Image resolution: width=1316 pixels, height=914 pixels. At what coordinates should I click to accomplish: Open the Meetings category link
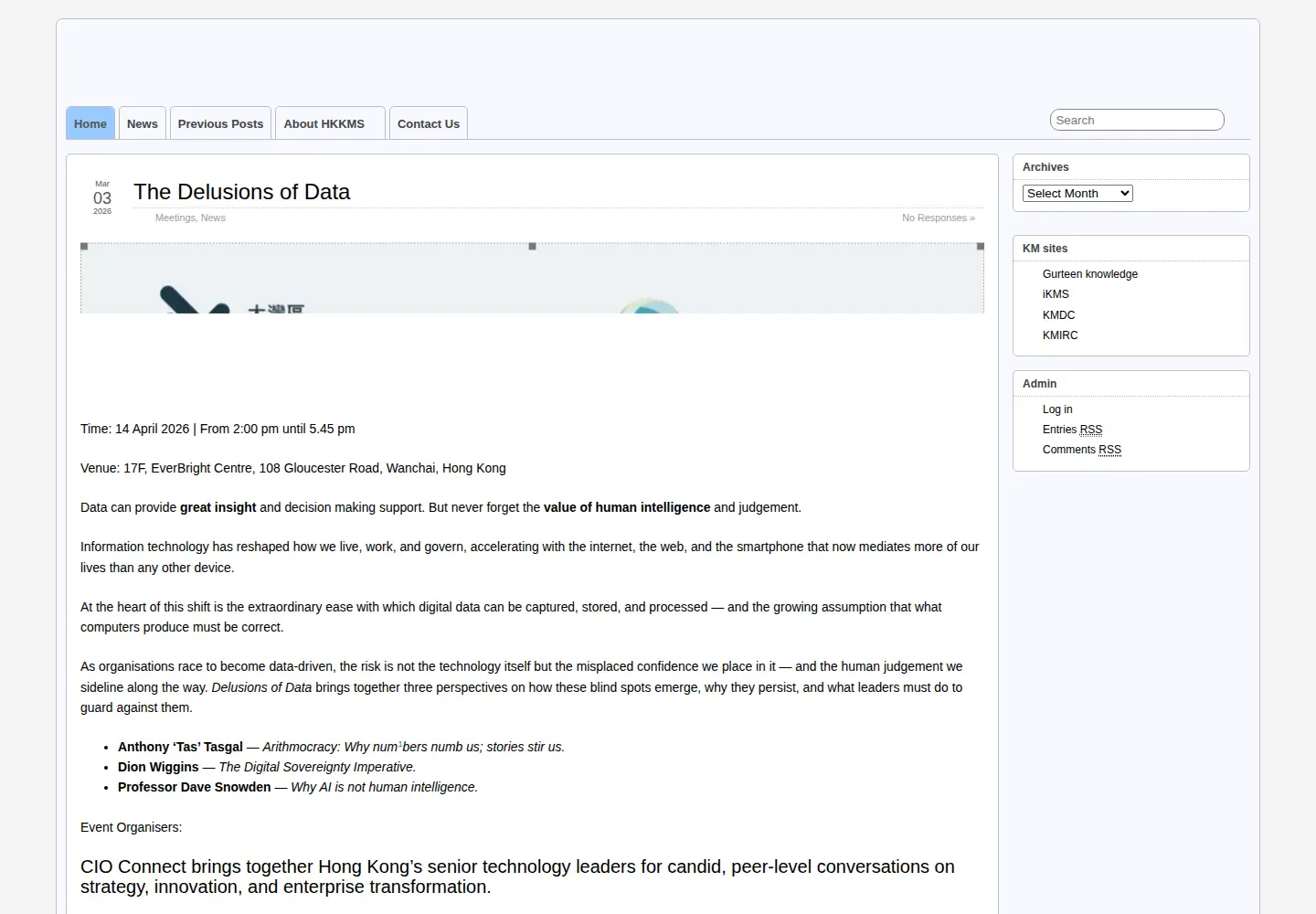click(x=175, y=218)
